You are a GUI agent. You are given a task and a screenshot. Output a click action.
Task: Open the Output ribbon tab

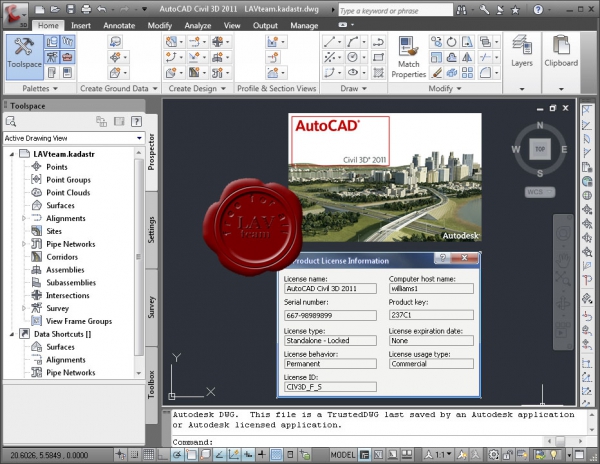265,26
